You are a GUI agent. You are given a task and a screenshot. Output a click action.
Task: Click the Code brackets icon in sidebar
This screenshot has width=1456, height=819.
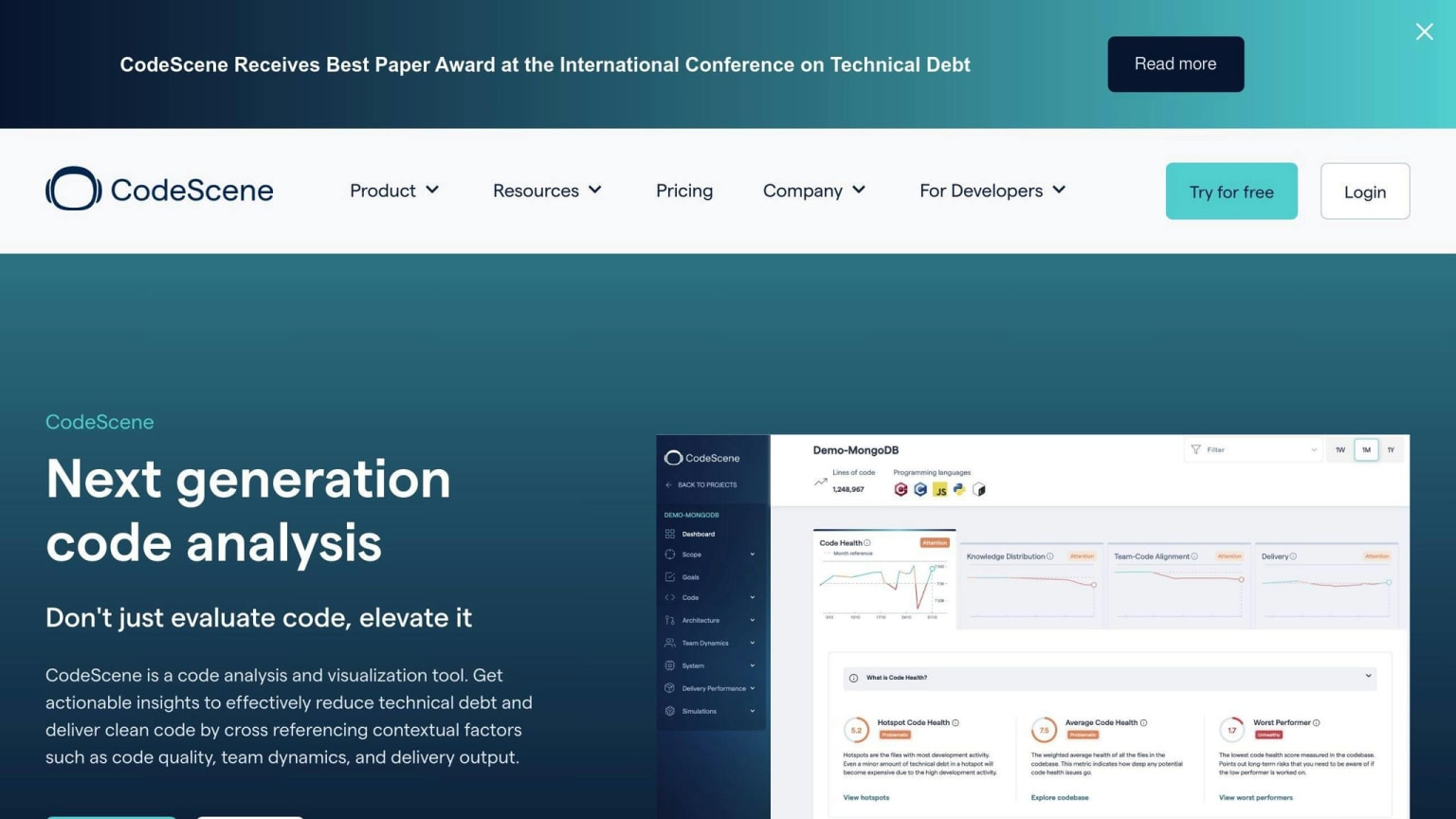pyautogui.click(x=670, y=598)
